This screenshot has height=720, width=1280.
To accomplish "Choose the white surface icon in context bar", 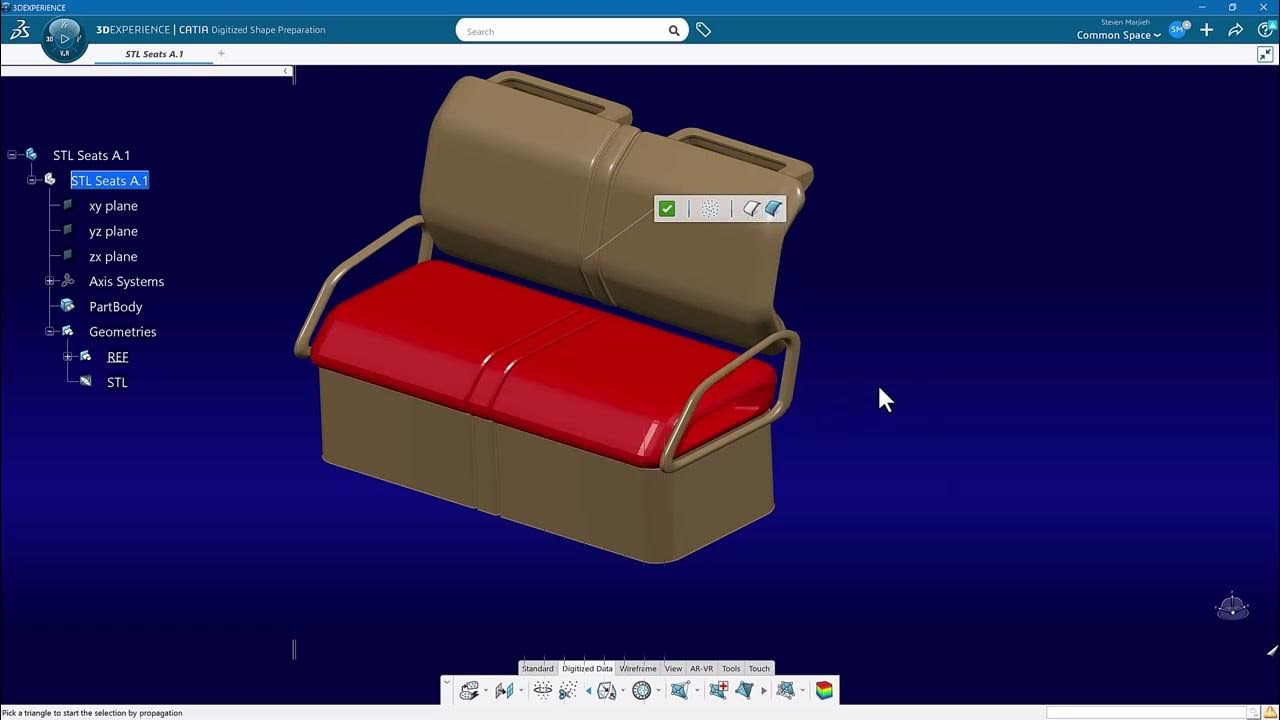I will click(x=751, y=209).
